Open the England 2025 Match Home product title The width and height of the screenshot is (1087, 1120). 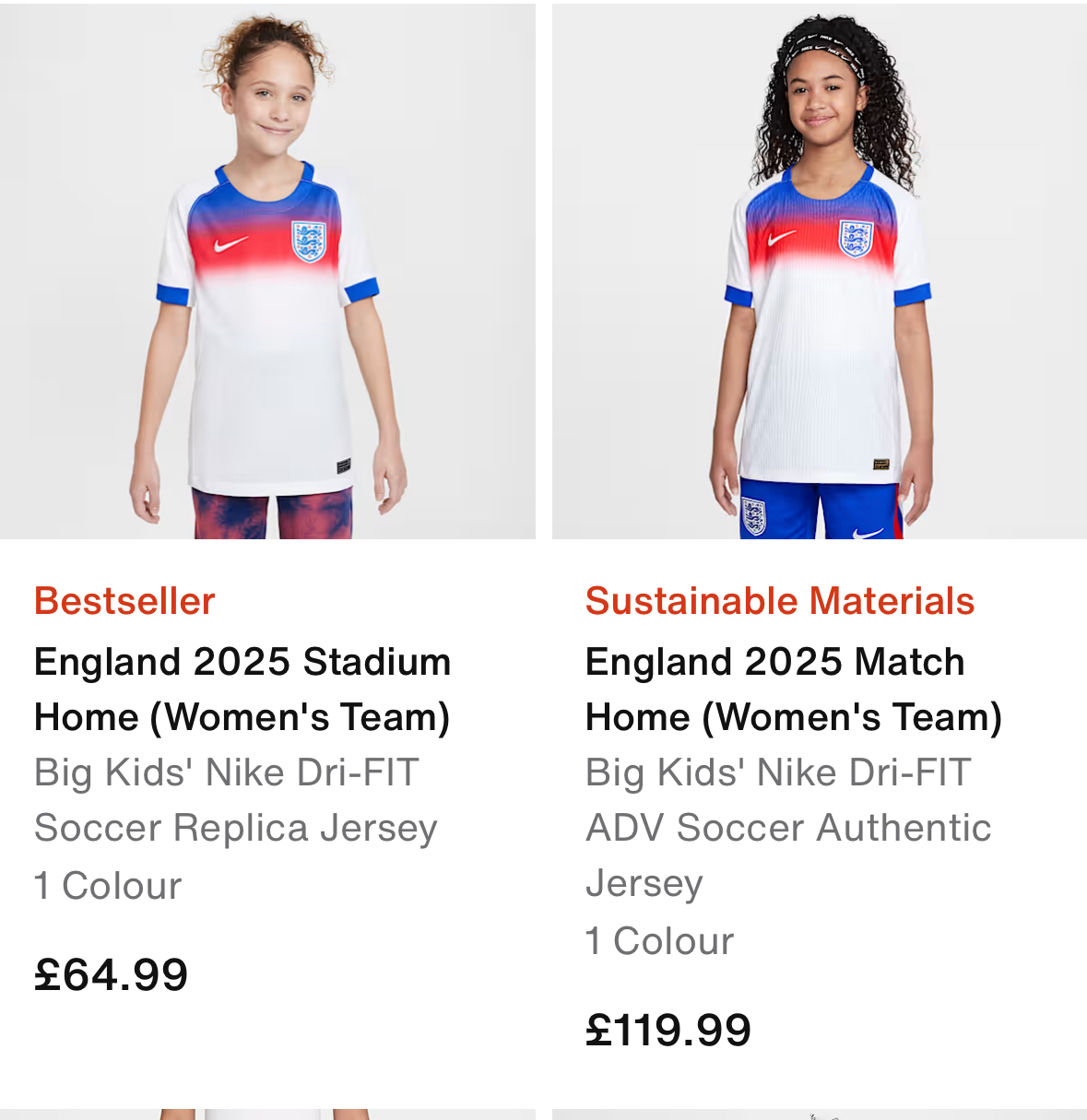794,690
